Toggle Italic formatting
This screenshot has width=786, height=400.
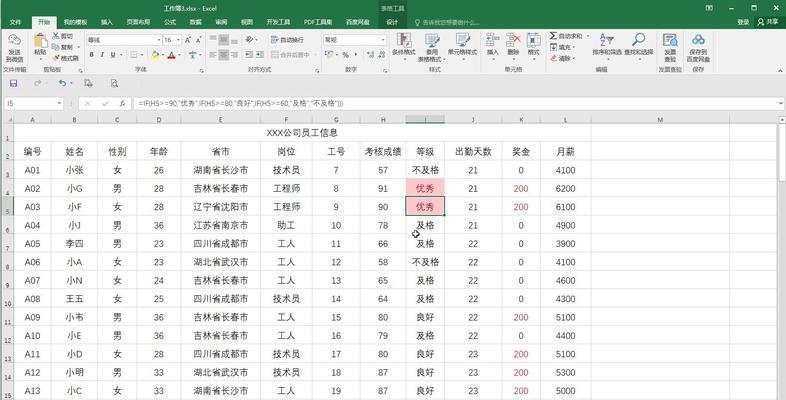point(102,55)
